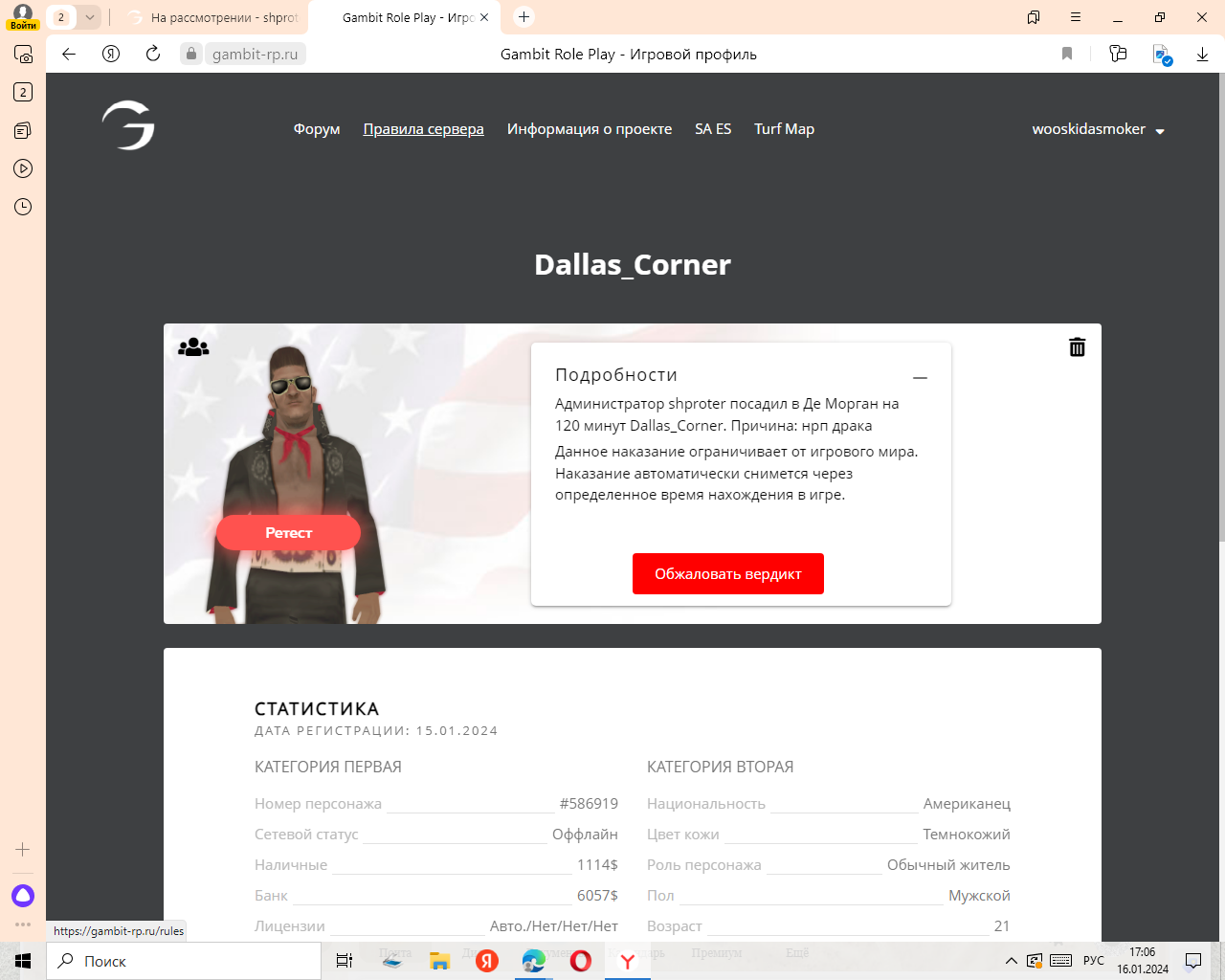Expand wooskidasmoker account dropdown

[1098, 129]
